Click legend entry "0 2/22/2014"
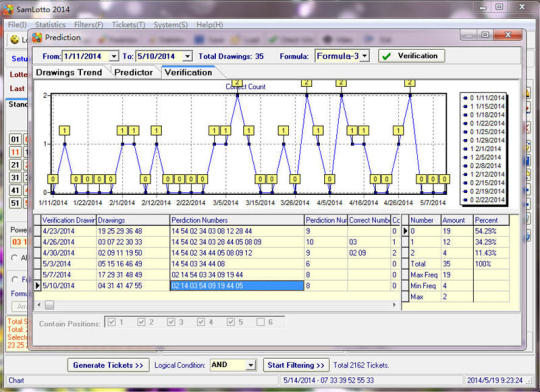540x392 pixels. tap(484, 200)
